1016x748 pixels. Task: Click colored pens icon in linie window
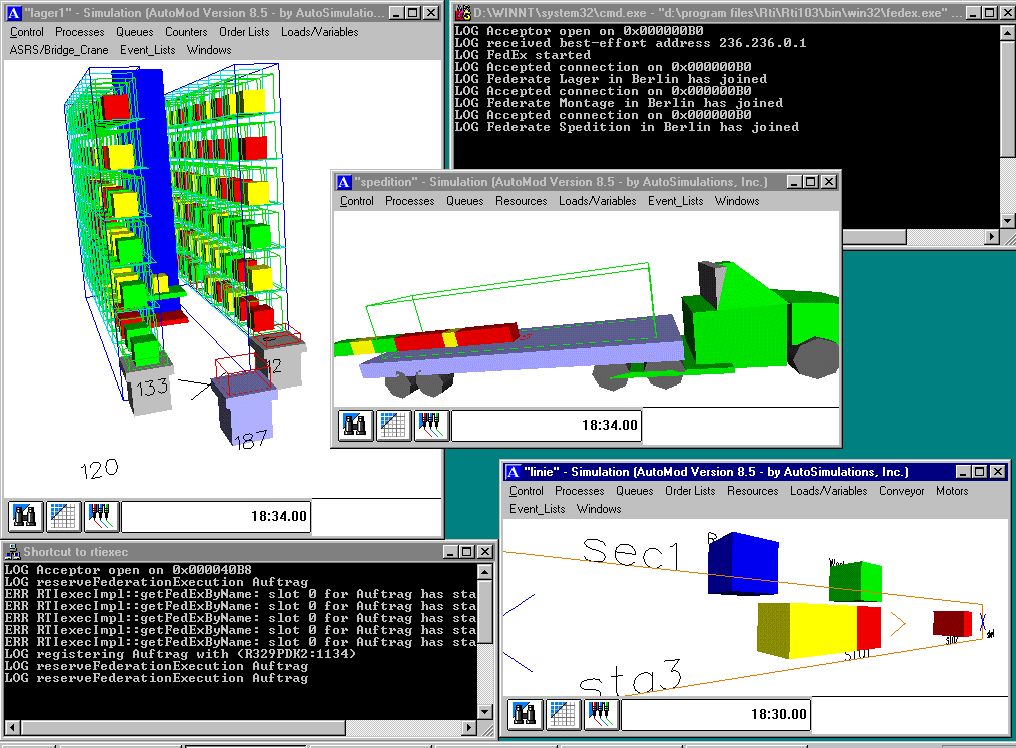click(601, 715)
